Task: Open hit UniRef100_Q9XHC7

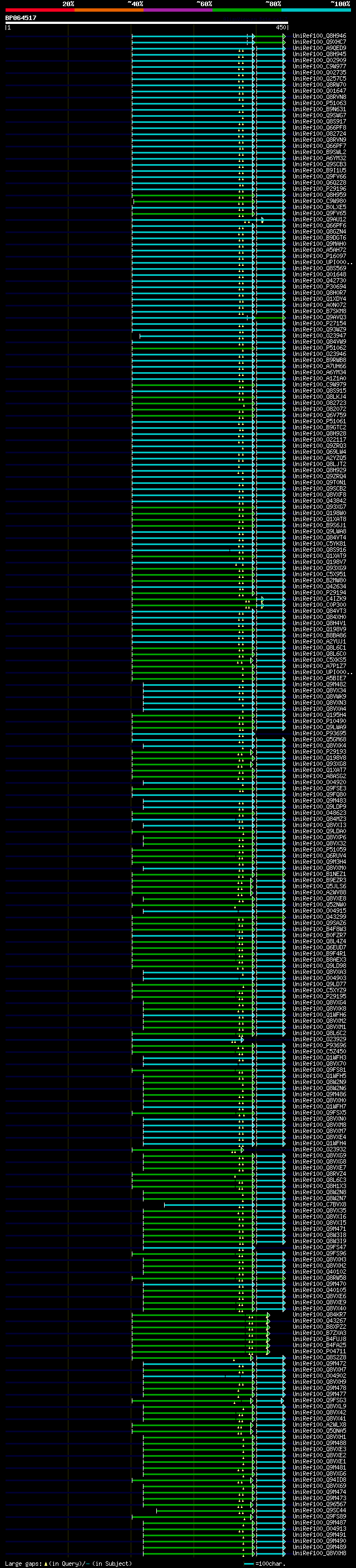Action: pyautogui.click(x=319, y=42)
